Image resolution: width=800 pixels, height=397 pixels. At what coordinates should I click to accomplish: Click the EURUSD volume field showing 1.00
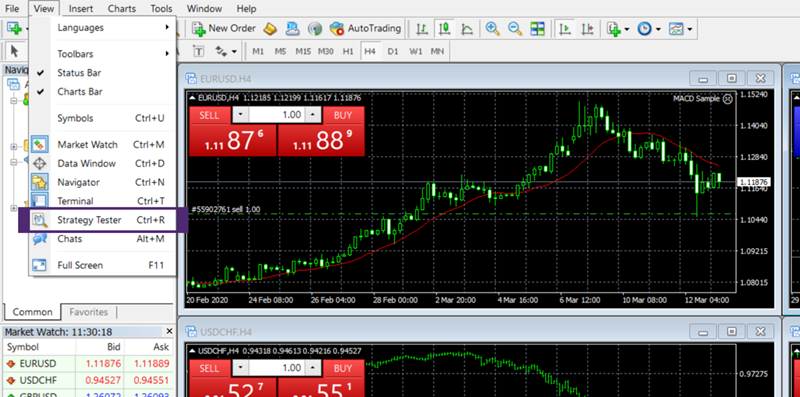[277, 115]
